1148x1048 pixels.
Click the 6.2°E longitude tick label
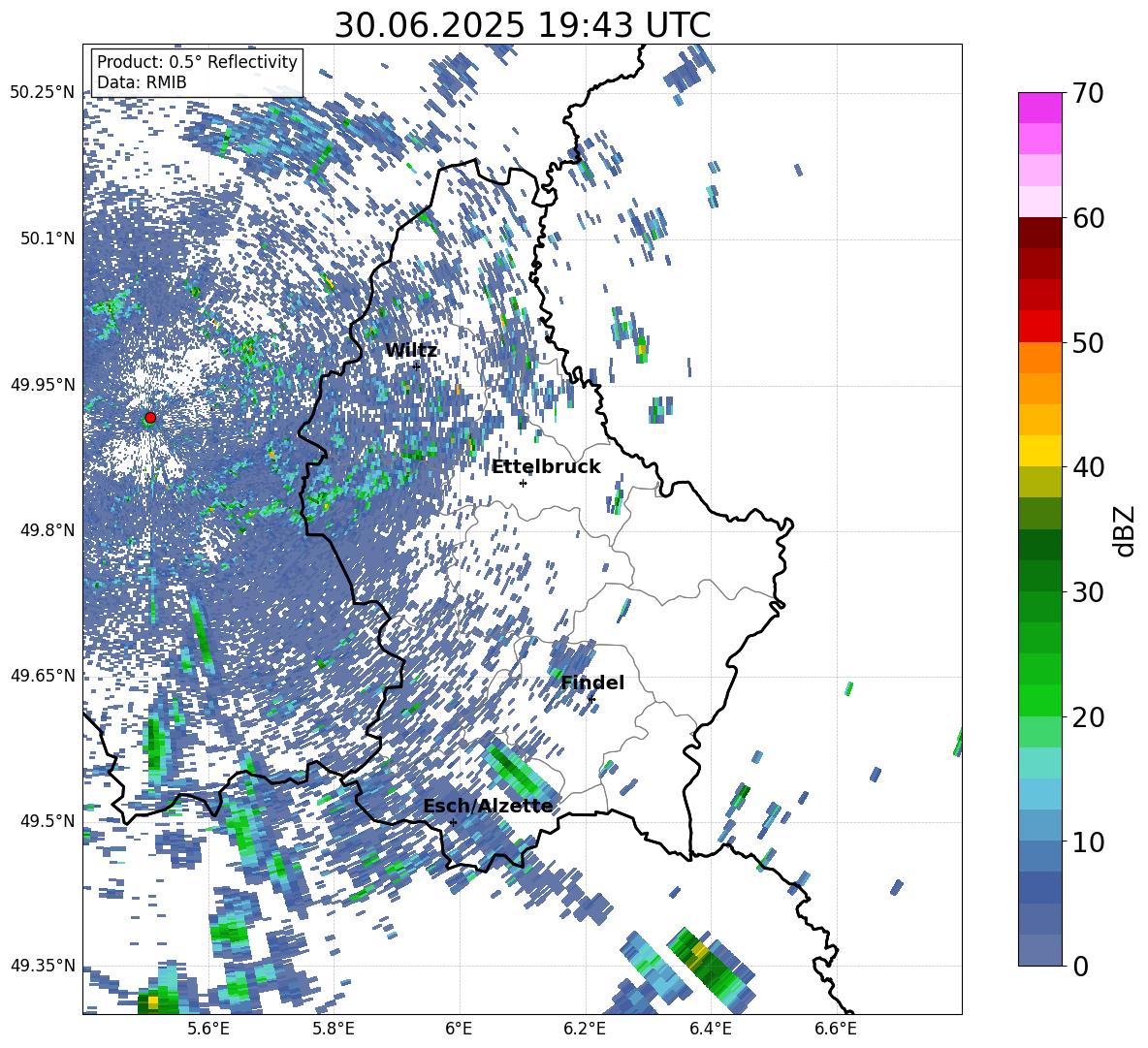(x=586, y=1029)
